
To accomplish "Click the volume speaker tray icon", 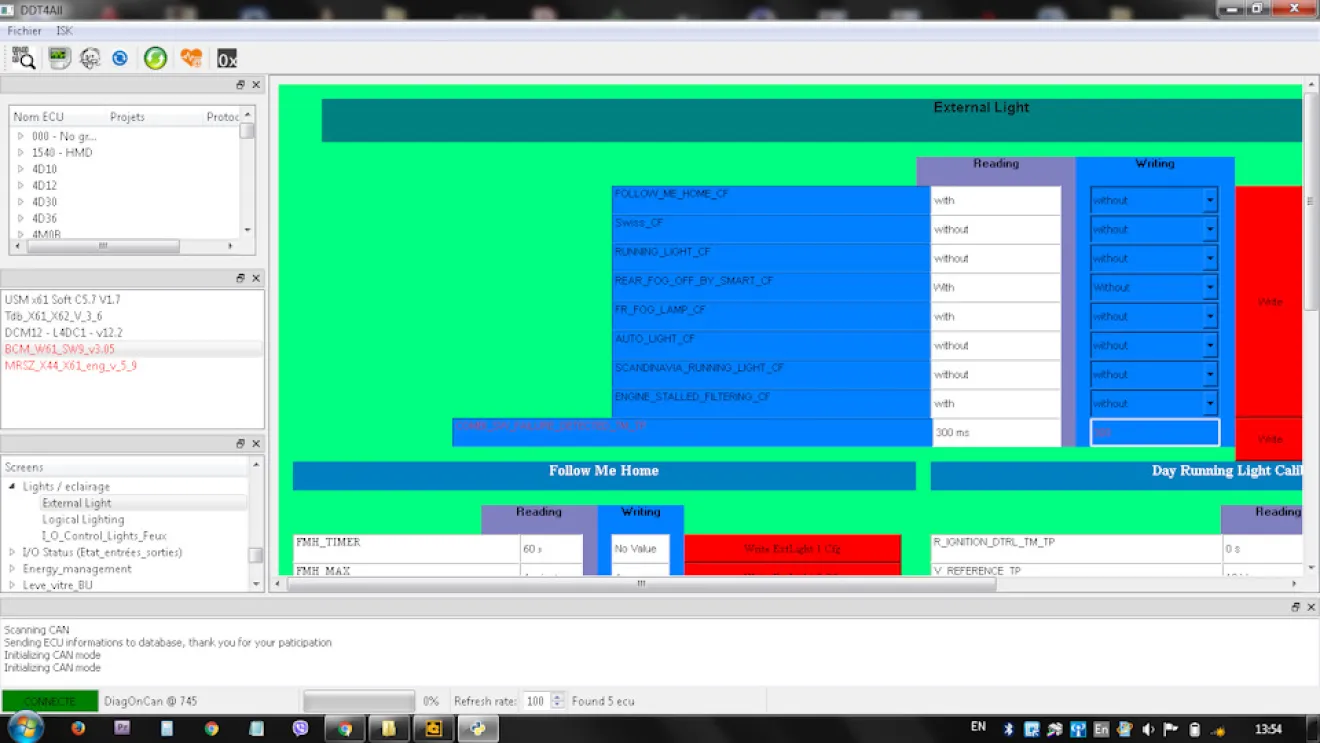I will [x=1148, y=729].
